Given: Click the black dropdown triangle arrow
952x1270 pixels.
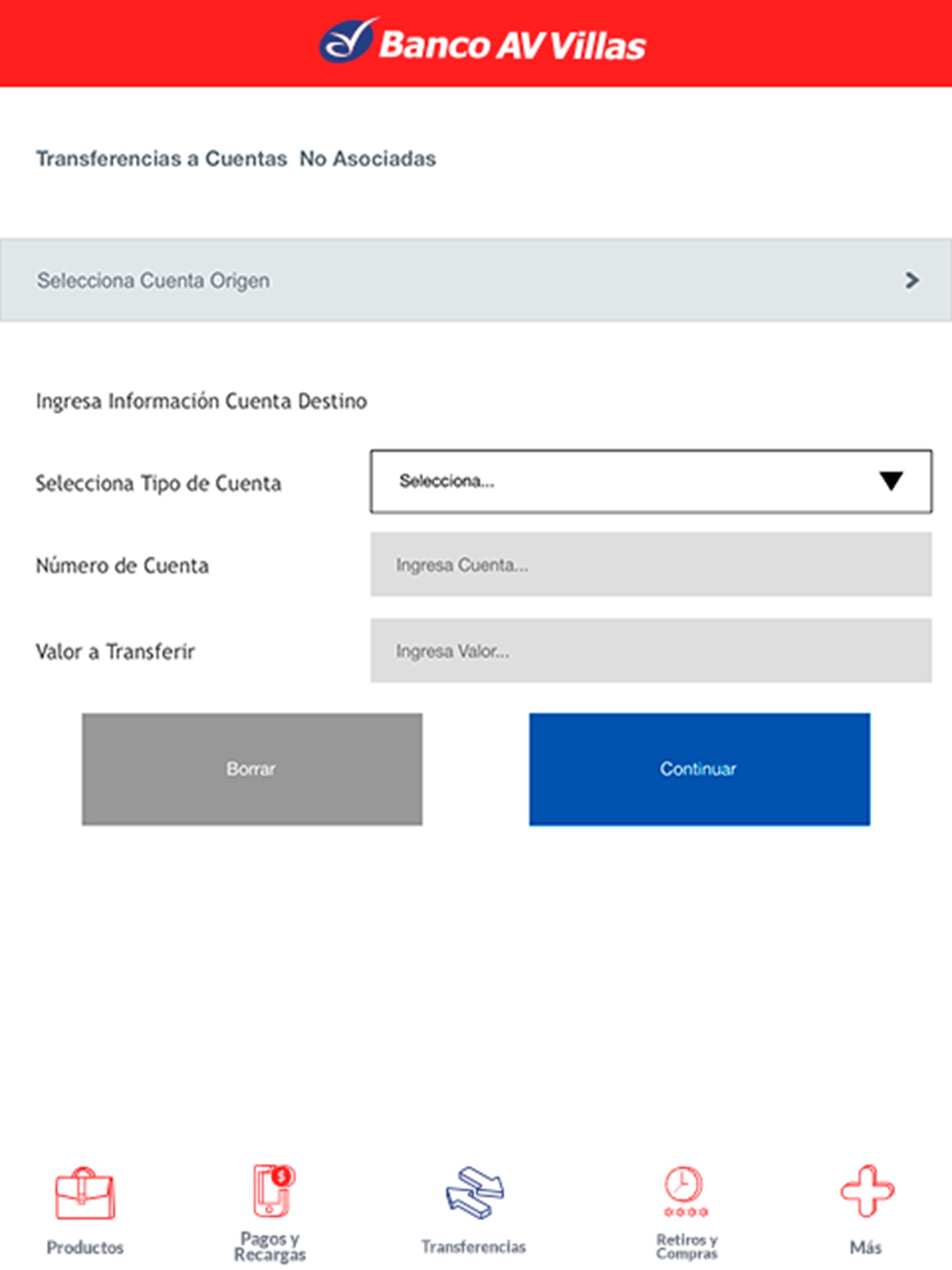Looking at the screenshot, I should pos(891,481).
